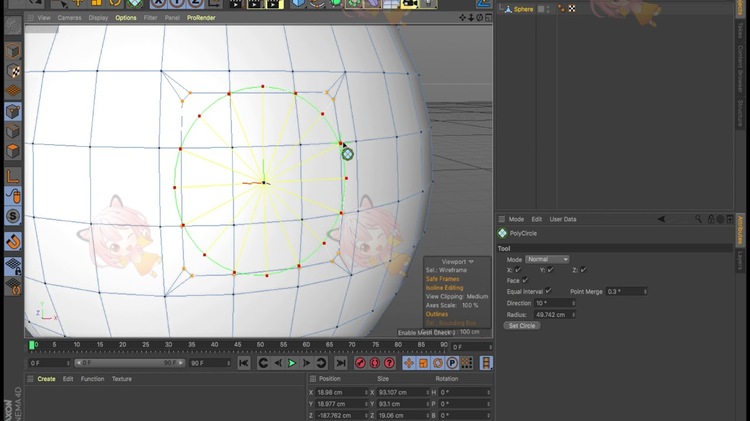Screen dimensions: 750x421
Task: Open the material manager Function menu
Action: point(92,379)
